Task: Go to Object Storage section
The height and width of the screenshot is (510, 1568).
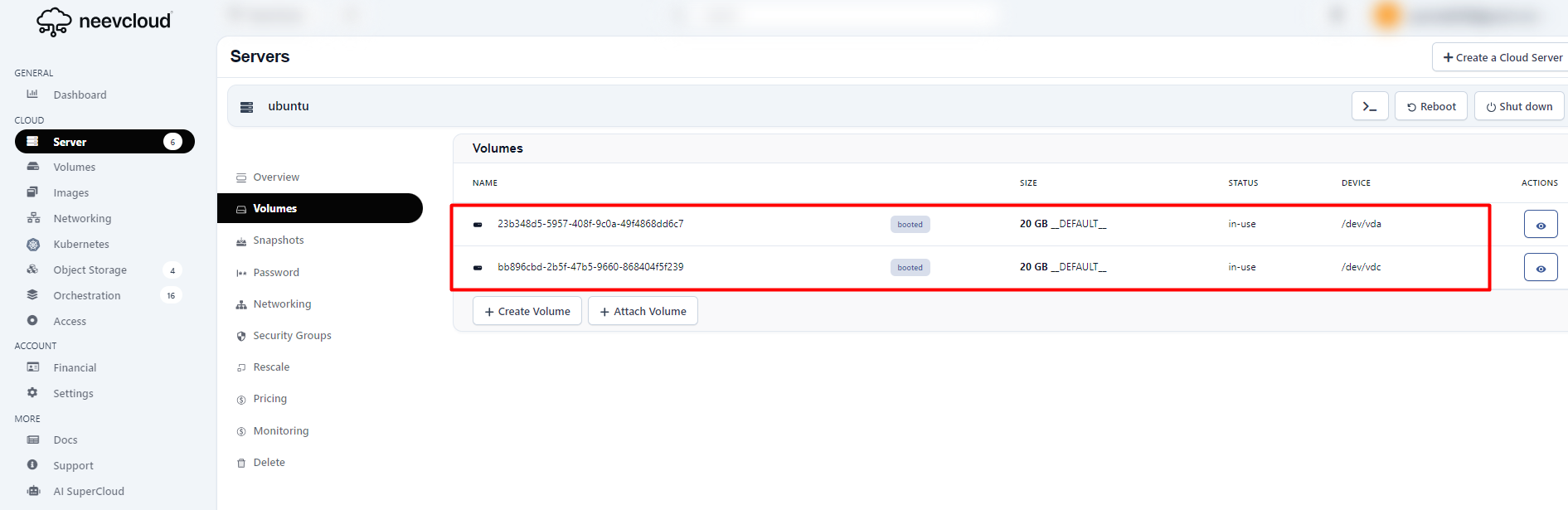Action: pyautogui.click(x=90, y=270)
